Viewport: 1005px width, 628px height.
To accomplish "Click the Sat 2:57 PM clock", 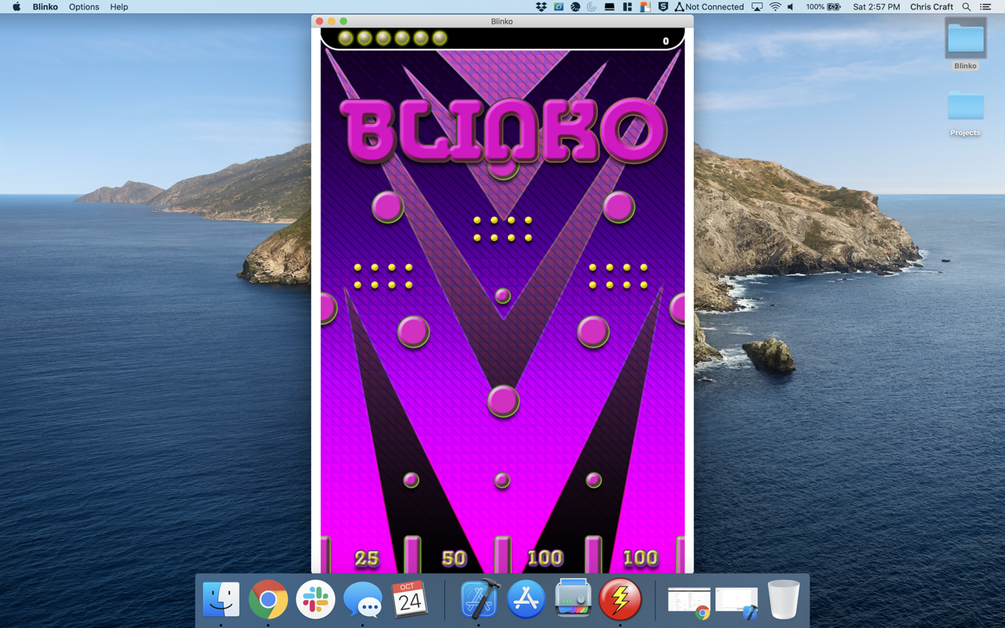I will [x=876, y=6].
